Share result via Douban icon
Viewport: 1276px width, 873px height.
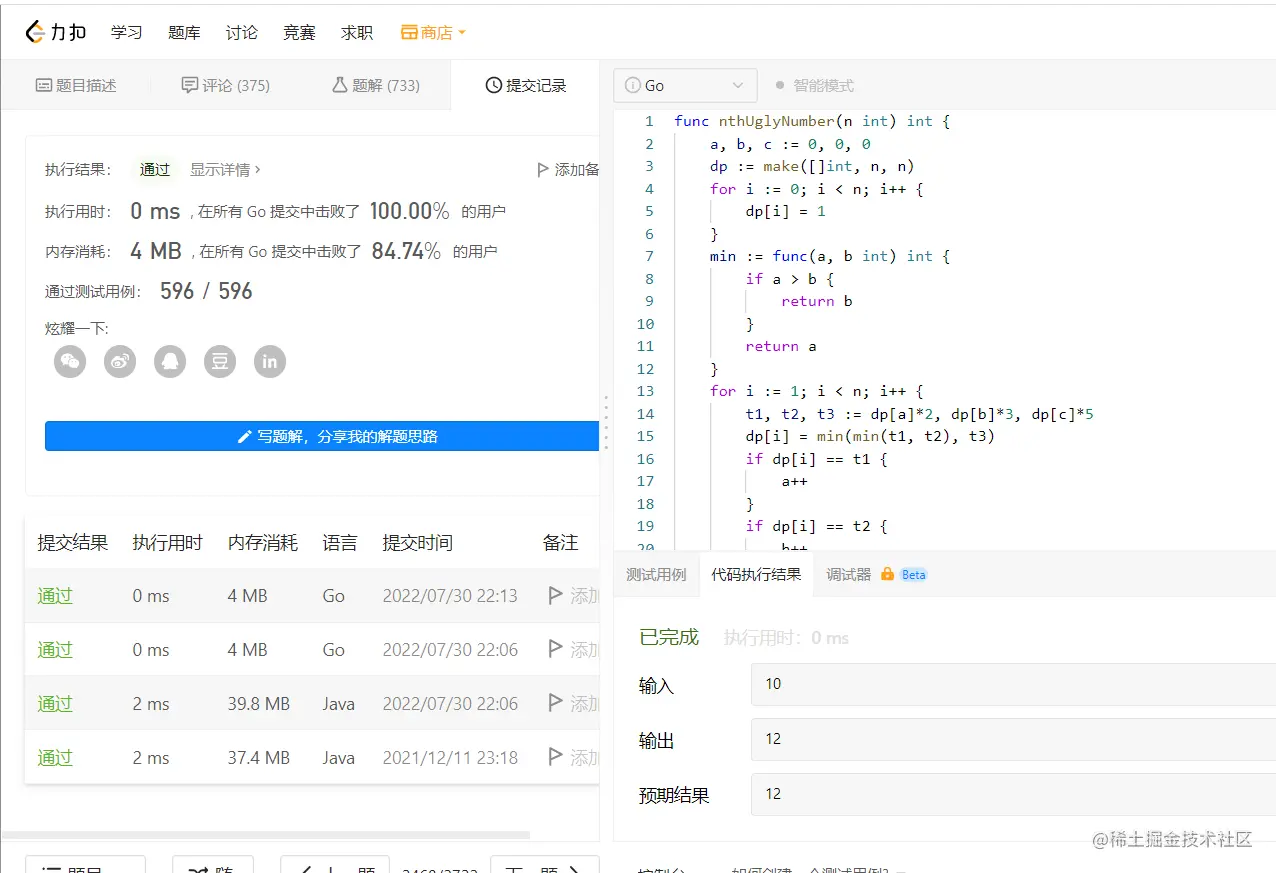pyautogui.click(x=220, y=361)
